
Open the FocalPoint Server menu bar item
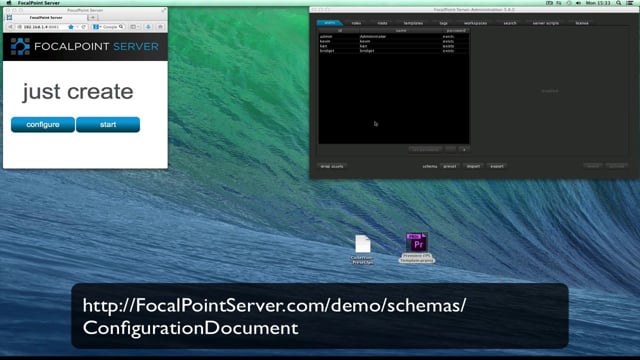point(39,3)
